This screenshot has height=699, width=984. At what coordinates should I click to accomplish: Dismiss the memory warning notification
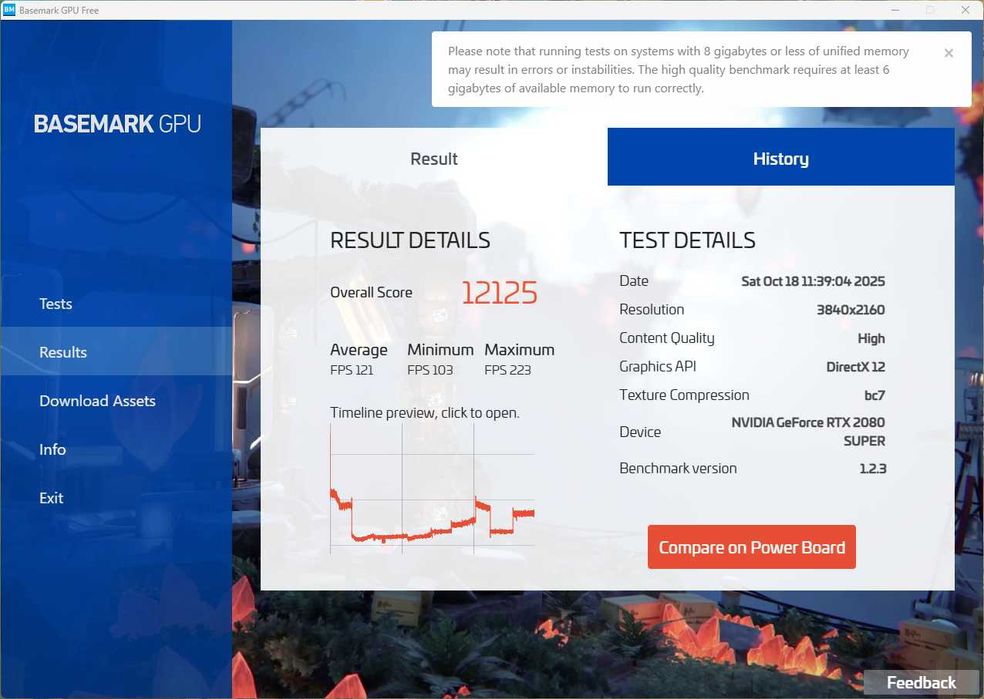tap(948, 53)
